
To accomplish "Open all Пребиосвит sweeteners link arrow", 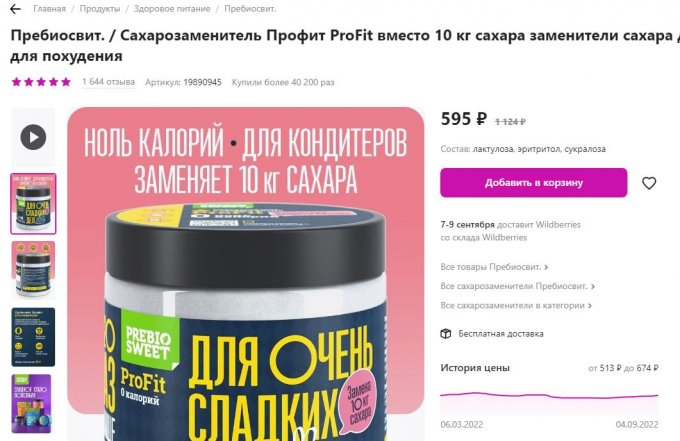I will point(593,286).
